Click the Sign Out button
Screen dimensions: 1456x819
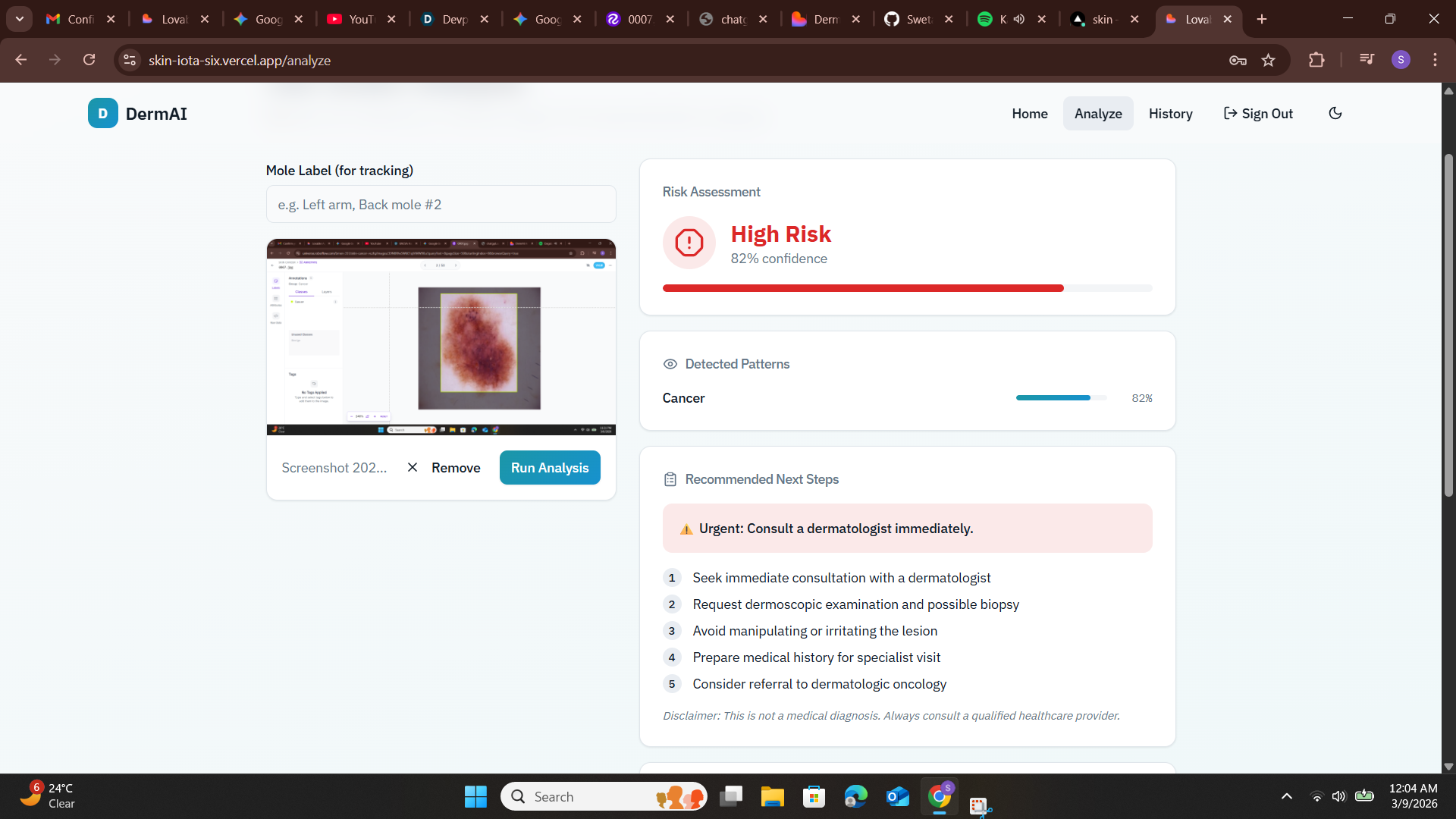coord(1258,114)
